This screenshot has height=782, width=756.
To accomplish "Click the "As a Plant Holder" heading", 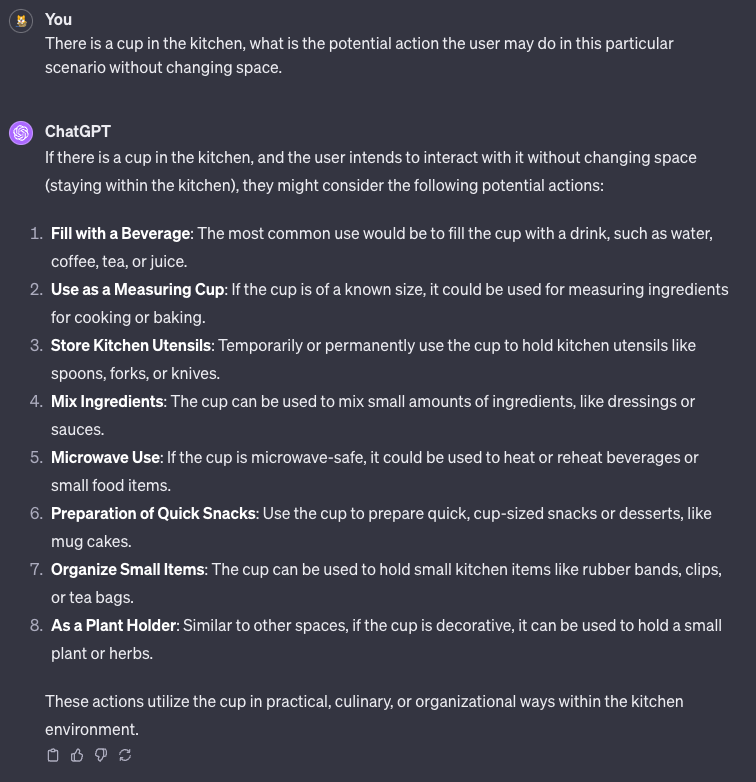I will 114,625.
